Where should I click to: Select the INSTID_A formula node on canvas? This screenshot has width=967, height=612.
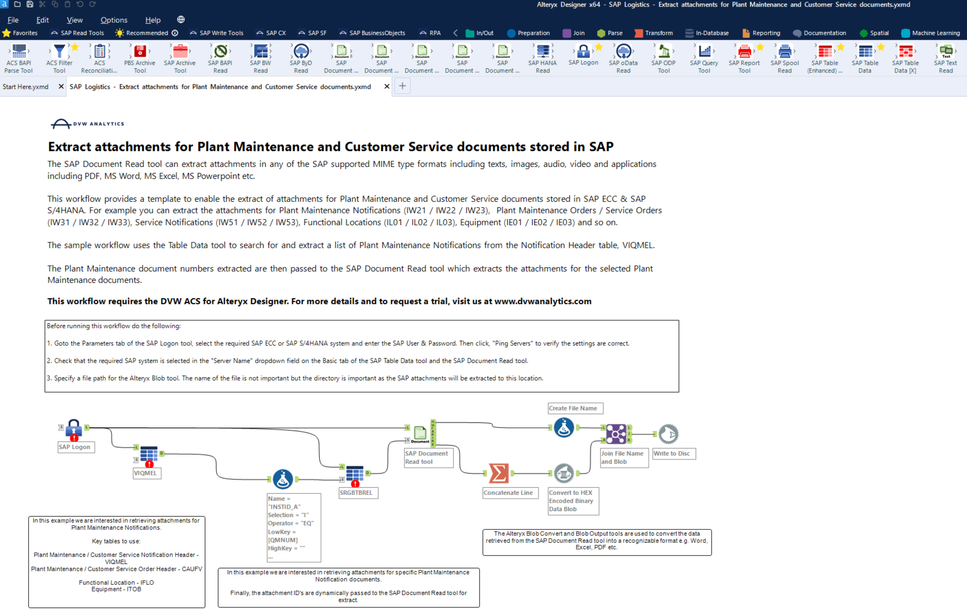283,479
